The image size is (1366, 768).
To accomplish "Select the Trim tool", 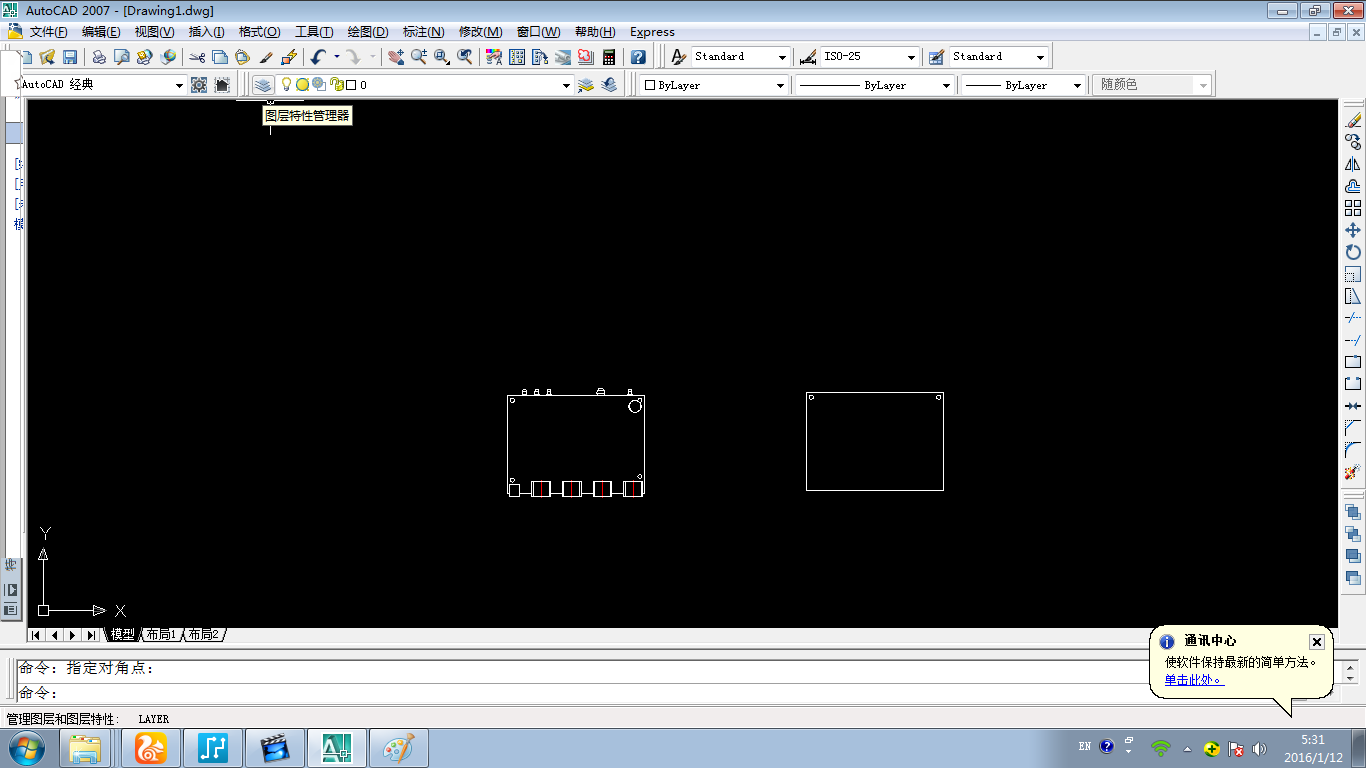I will pos(1353,318).
